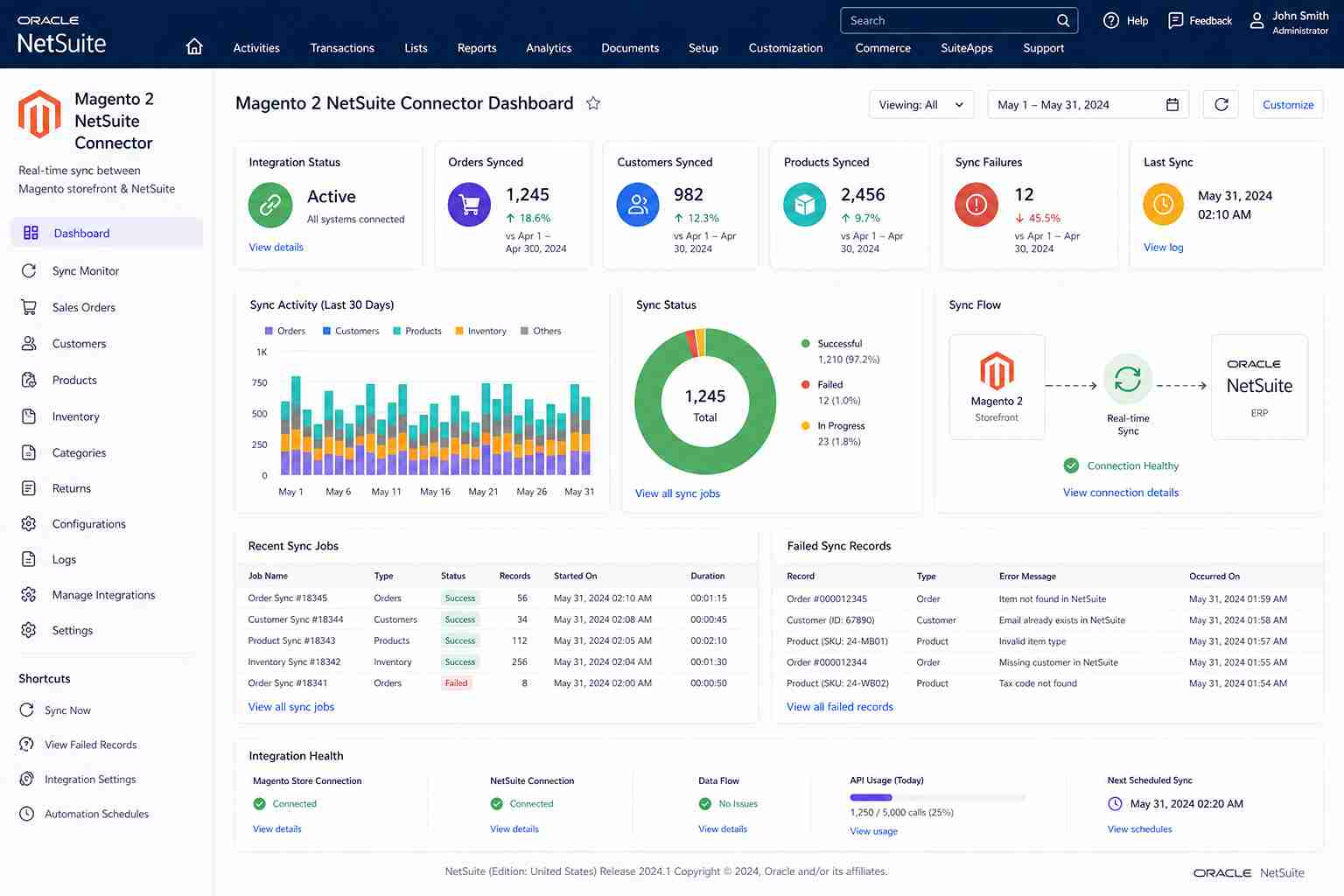Click the Customers Synced people icon
Image resolution: width=1344 pixels, height=896 pixels.
click(x=639, y=204)
